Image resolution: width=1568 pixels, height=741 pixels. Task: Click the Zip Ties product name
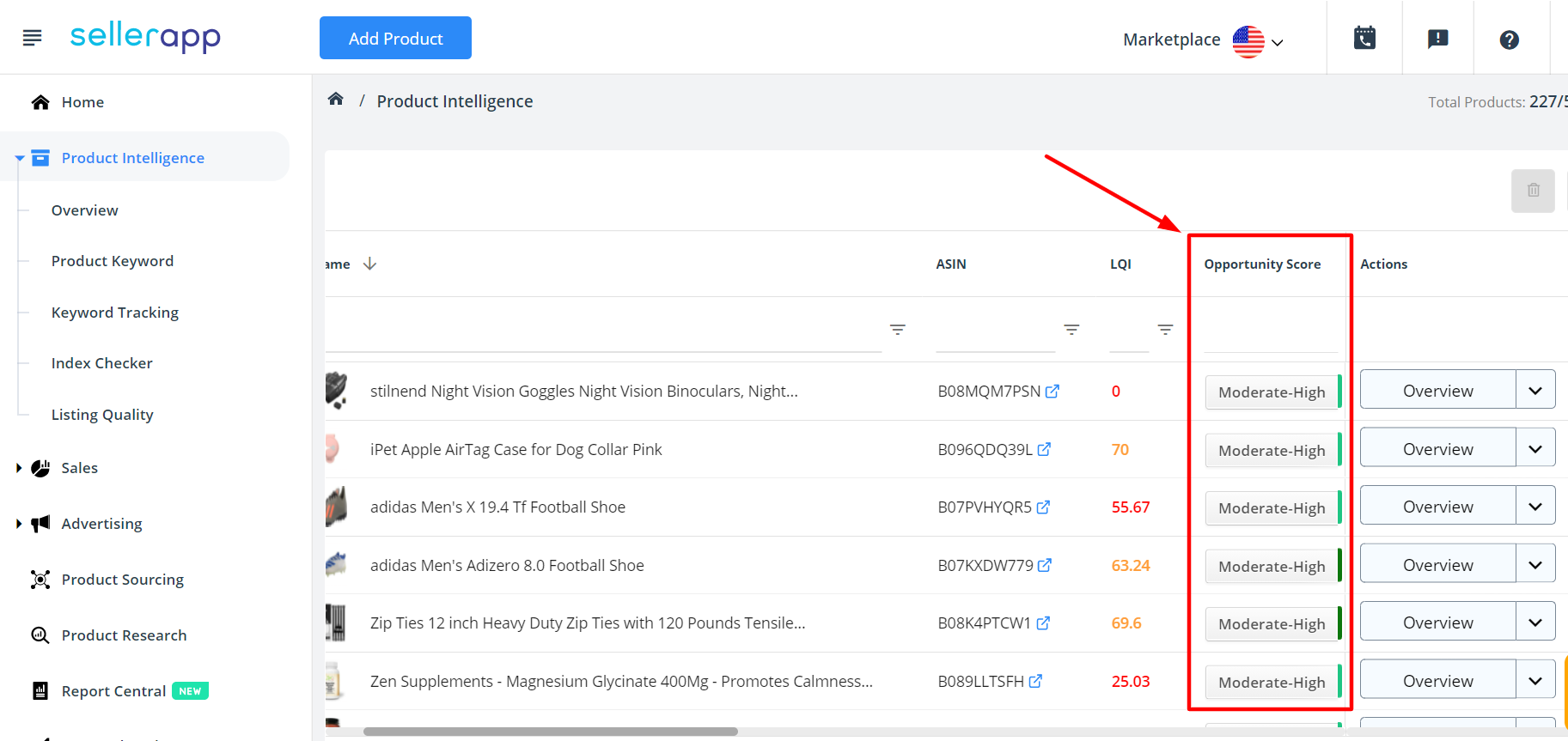pyautogui.click(x=588, y=623)
